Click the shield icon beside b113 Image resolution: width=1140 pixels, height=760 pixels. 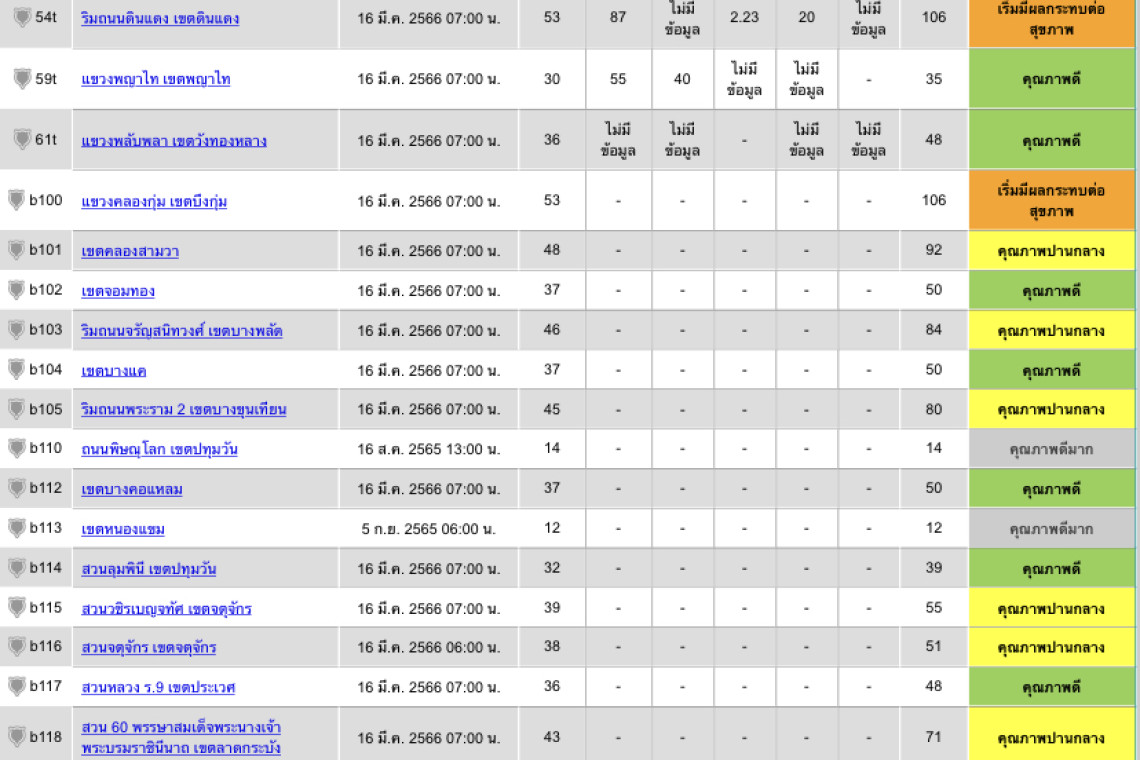click(16, 527)
